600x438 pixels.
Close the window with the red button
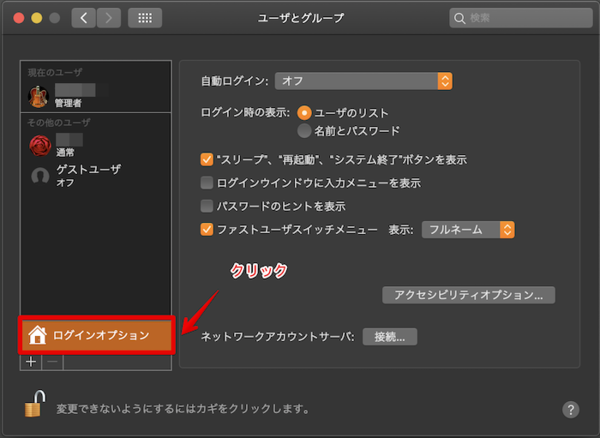click(18, 18)
